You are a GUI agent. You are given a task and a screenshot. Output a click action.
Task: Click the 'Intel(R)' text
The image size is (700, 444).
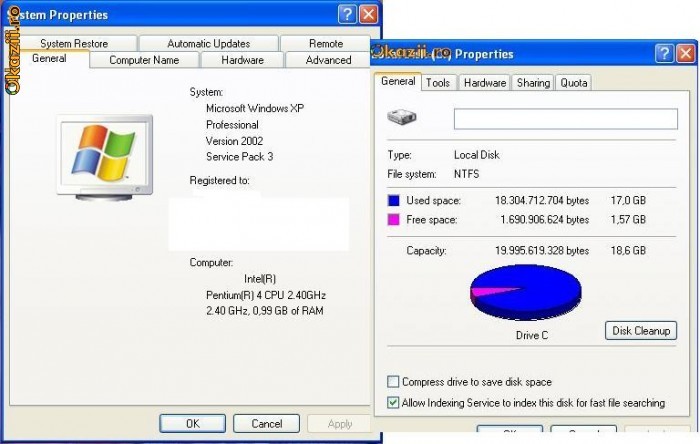[260, 279]
